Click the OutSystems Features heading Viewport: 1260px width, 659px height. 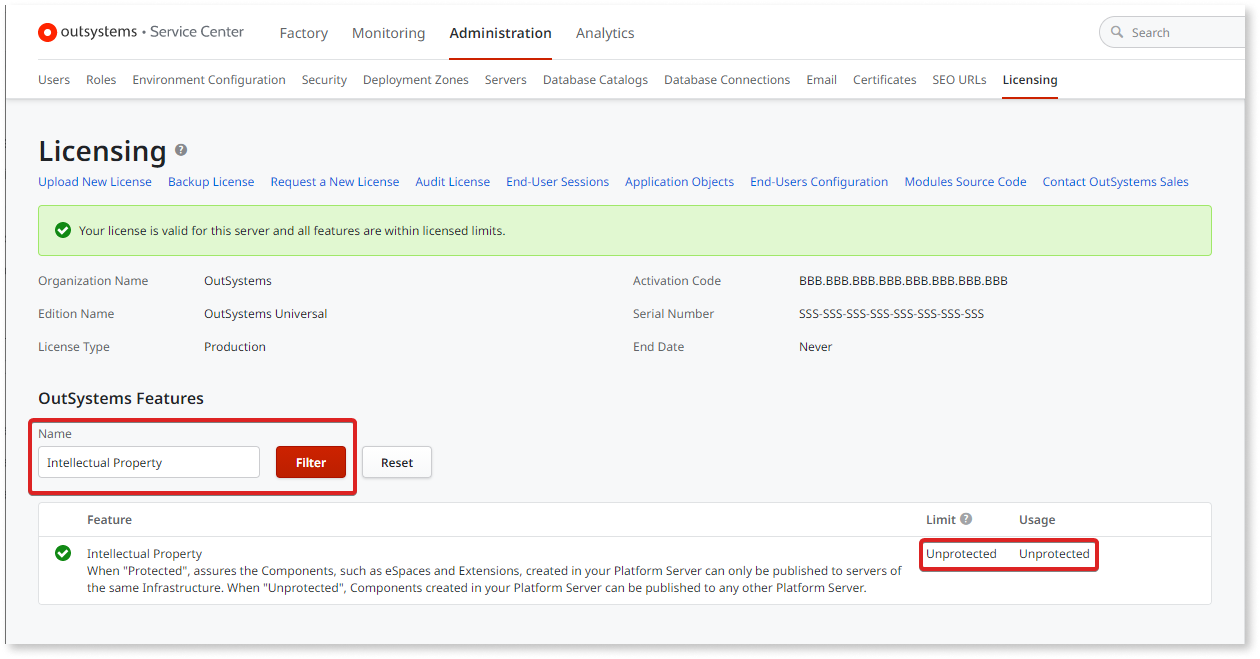(x=121, y=398)
